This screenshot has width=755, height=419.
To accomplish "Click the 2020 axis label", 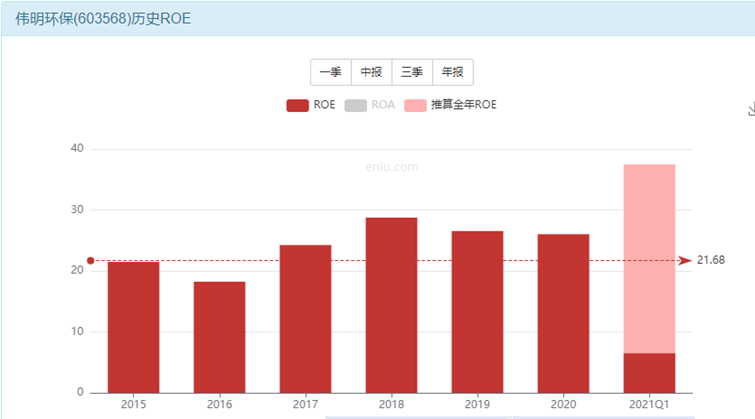I will (x=563, y=404).
